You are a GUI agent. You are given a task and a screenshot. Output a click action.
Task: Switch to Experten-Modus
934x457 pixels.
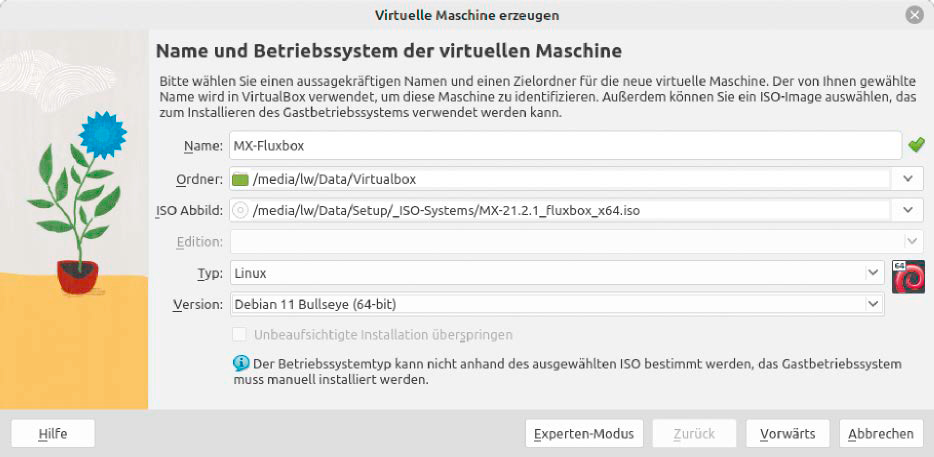pos(584,433)
